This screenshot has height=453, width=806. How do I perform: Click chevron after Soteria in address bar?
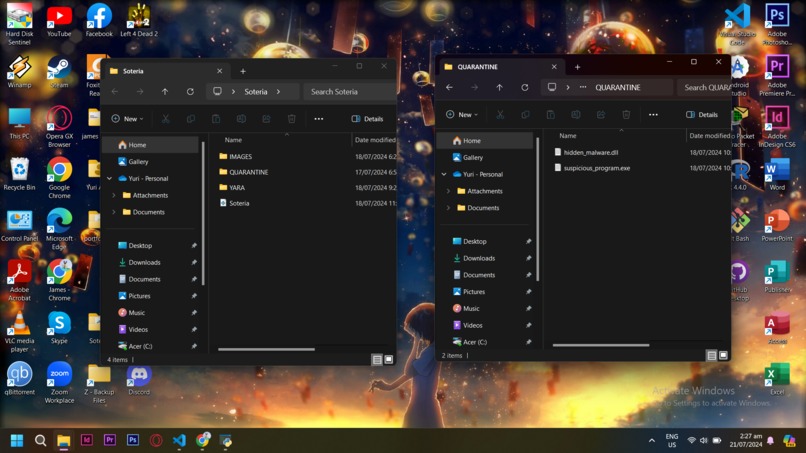(278, 92)
